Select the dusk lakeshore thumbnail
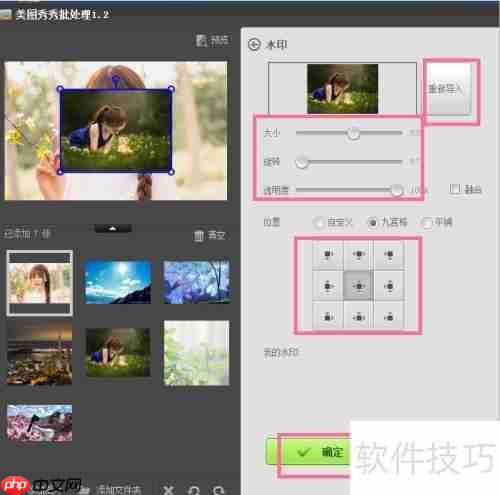Screen dimensions: 500x495 pyautogui.click(x=40, y=353)
